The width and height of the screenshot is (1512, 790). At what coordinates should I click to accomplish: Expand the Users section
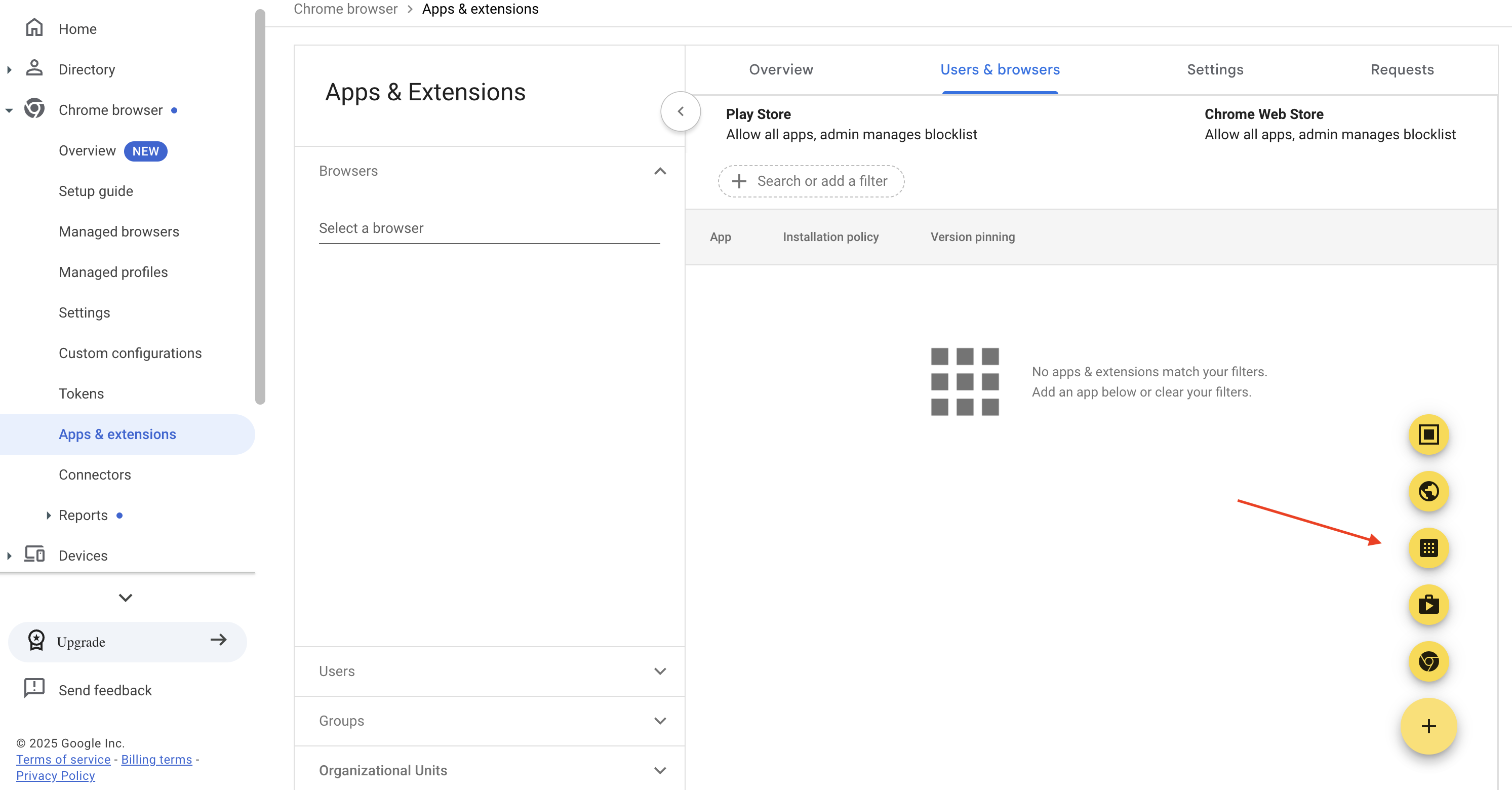click(660, 671)
